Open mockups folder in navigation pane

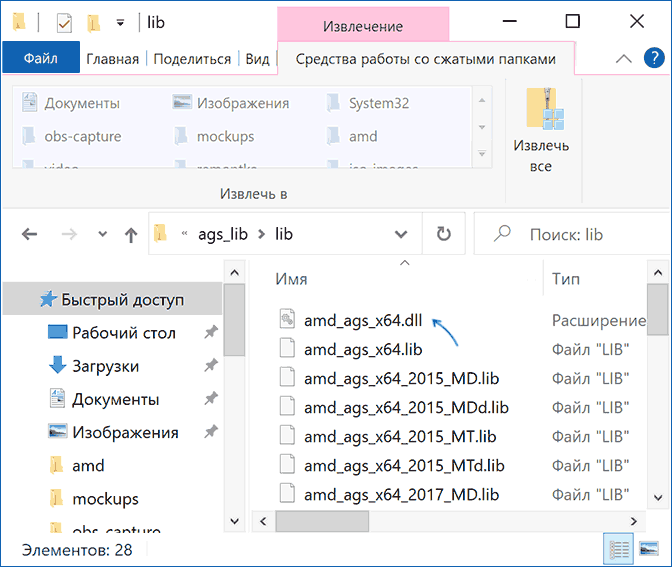pyautogui.click(x=93, y=498)
